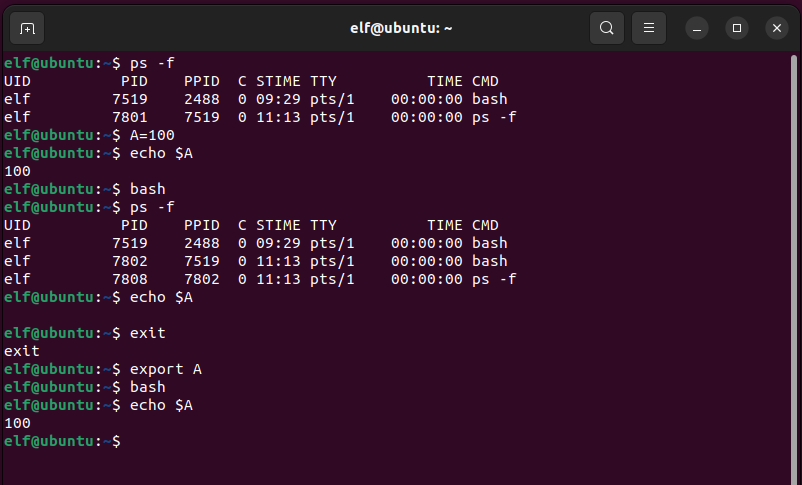Click PPID 2488 in the second table

pyautogui.click(x=201, y=243)
